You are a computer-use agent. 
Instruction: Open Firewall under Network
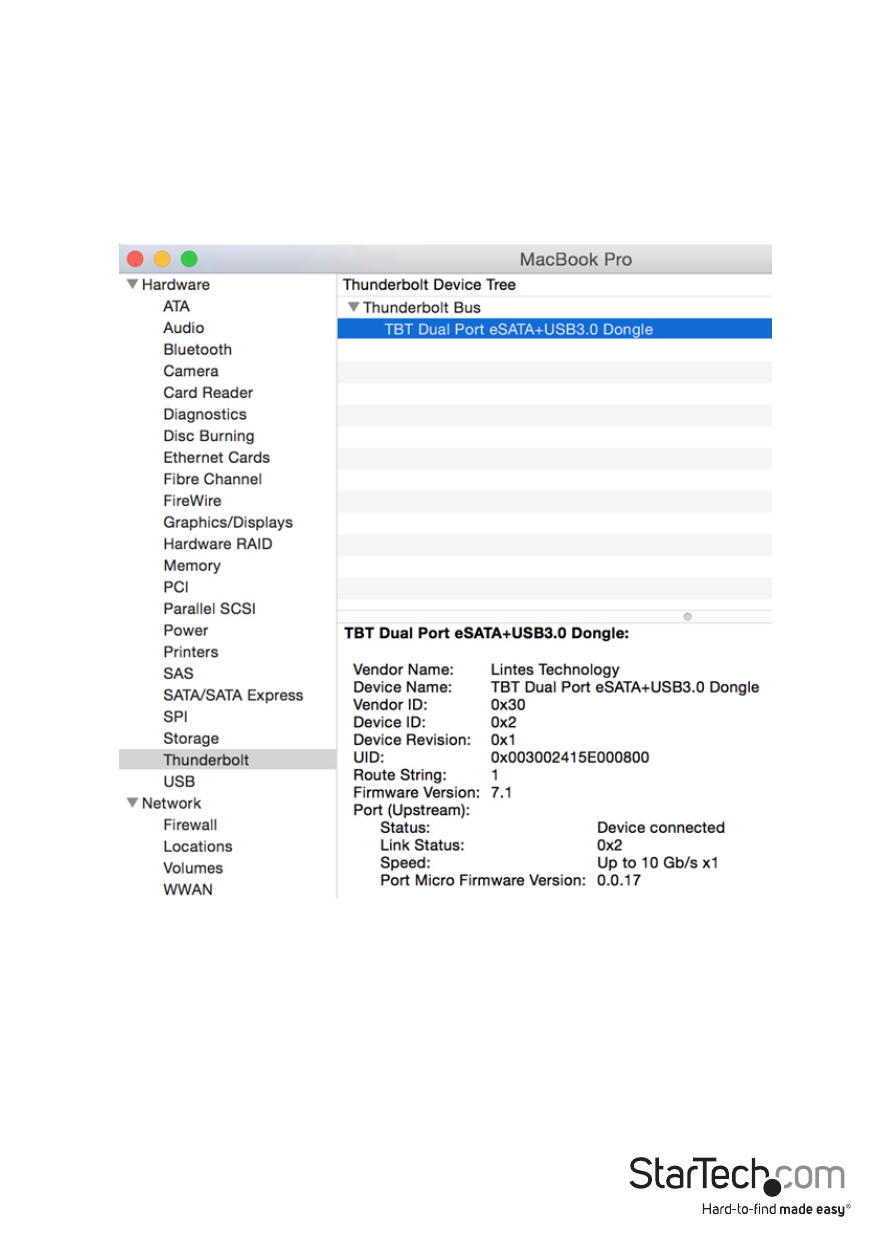(190, 825)
